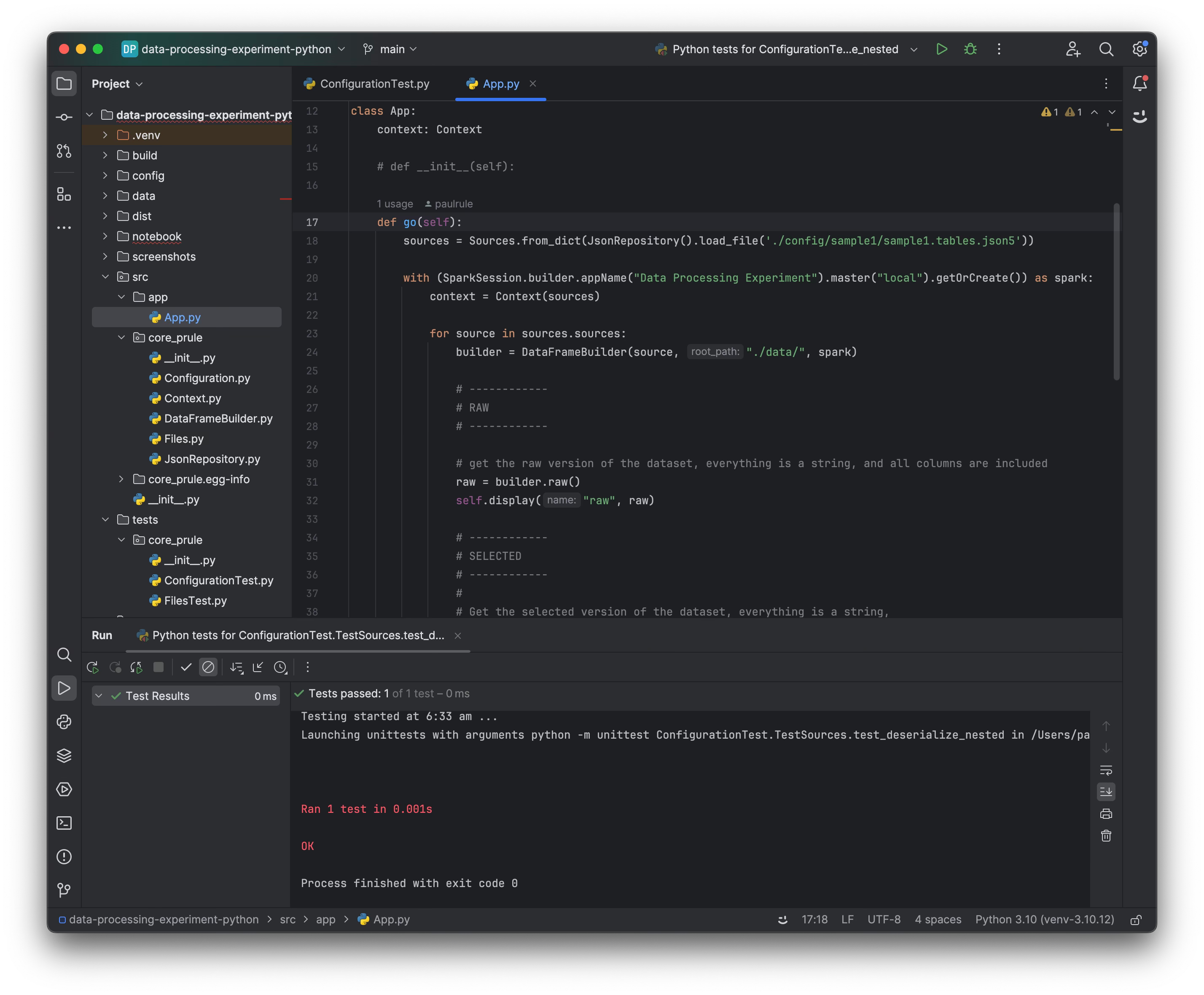Open Python Packages tool window

pyautogui.click(x=64, y=756)
